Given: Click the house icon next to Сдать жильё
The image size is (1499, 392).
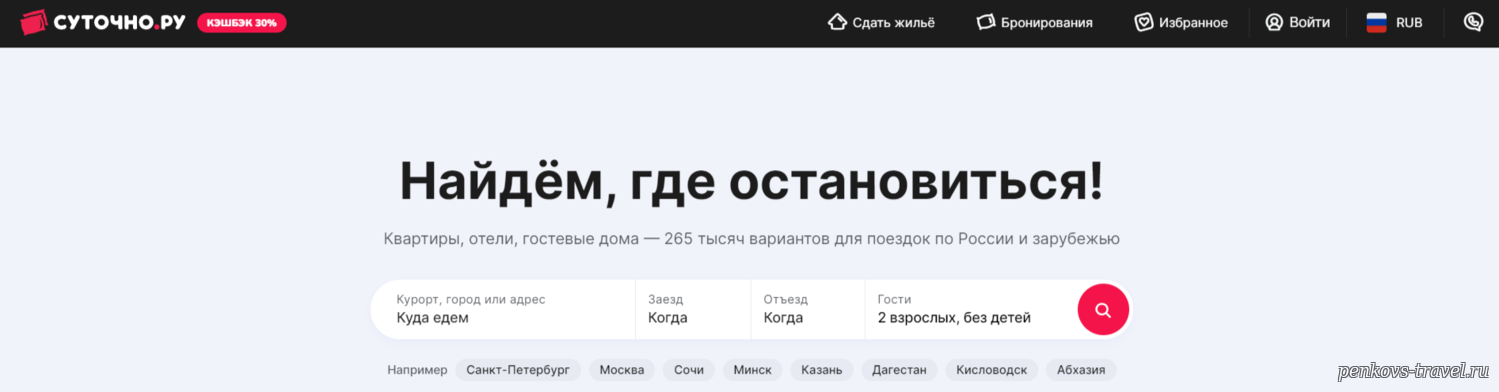Looking at the screenshot, I should (837, 22).
